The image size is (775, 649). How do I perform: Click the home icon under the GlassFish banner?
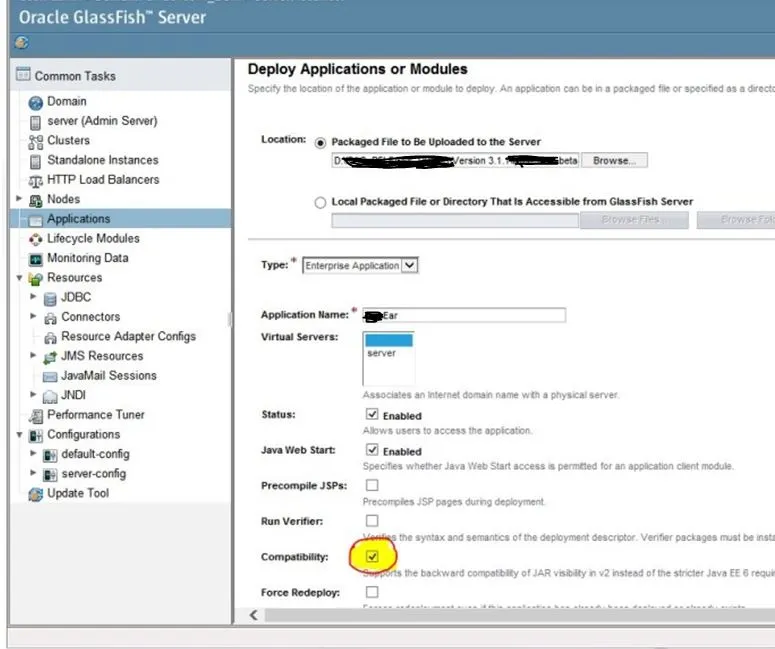21,43
